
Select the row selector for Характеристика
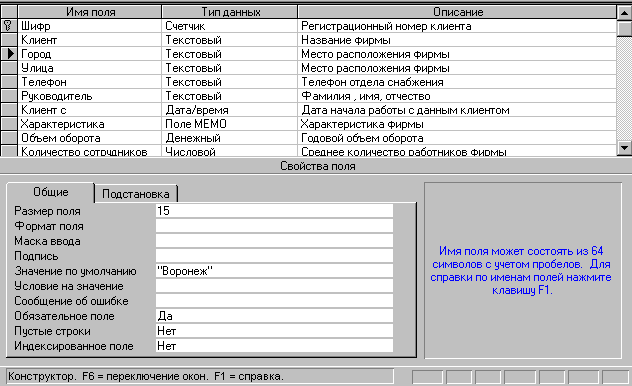click(x=9, y=124)
